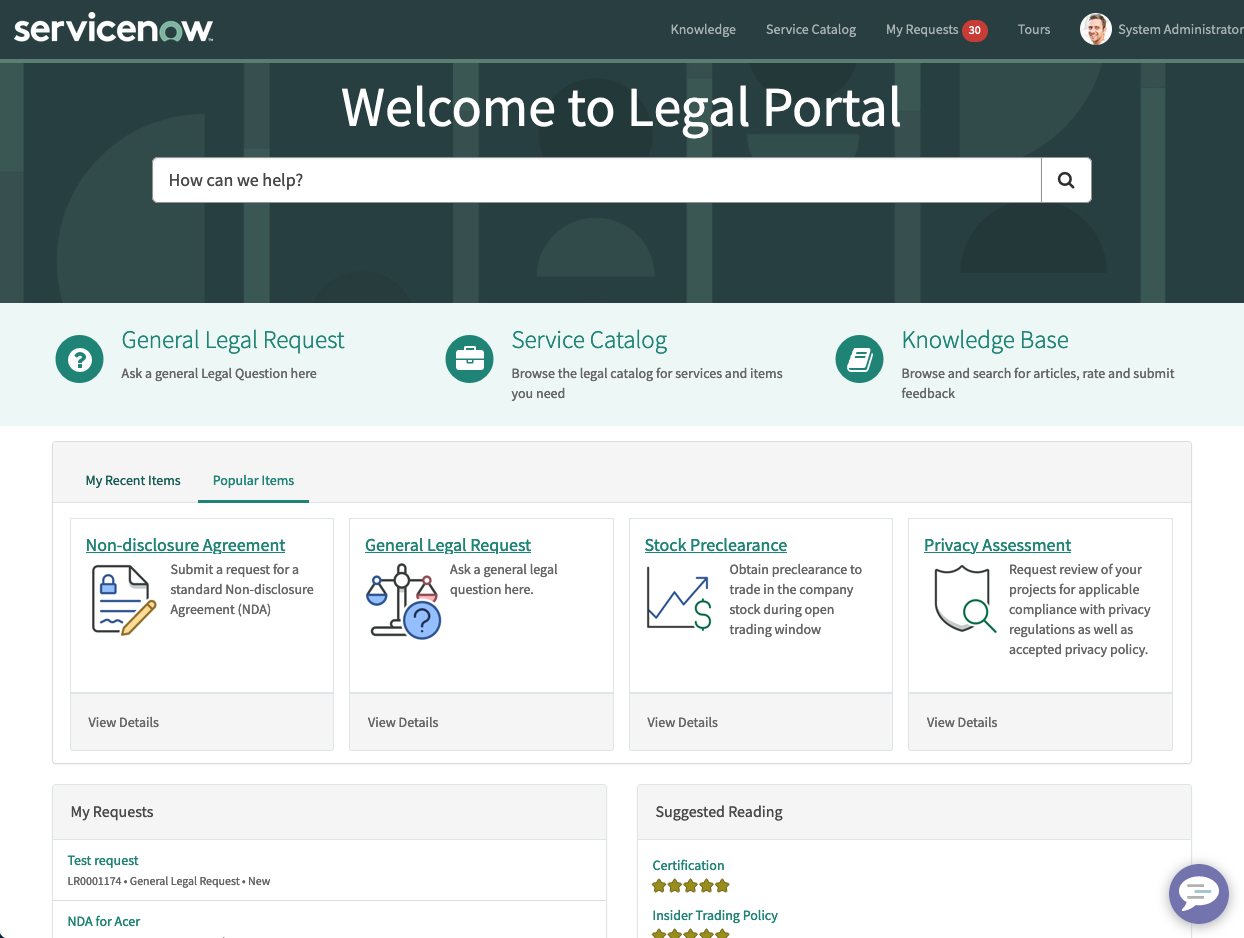Click the Knowledge Base book icon
Image resolution: width=1244 pixels, height=938 pixels.
click(860, 359)
